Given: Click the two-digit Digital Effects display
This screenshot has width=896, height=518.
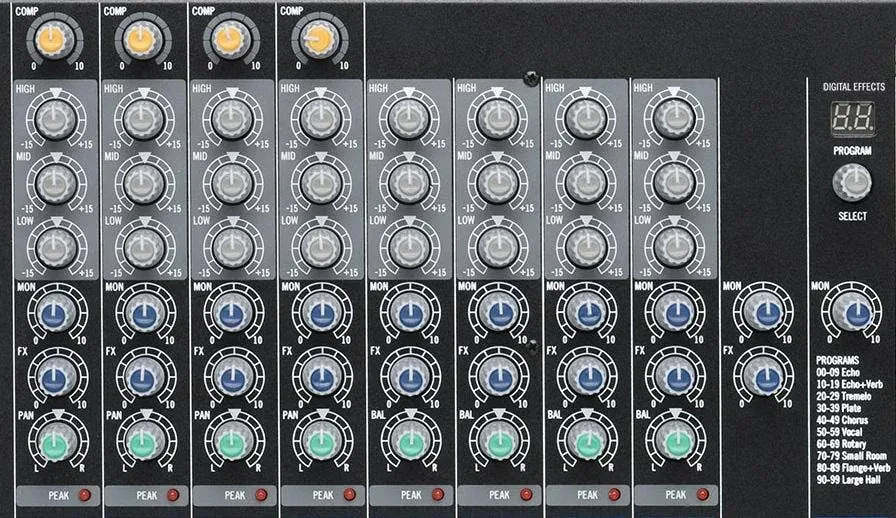Looking at the screenshot, I should pos(852,120).
